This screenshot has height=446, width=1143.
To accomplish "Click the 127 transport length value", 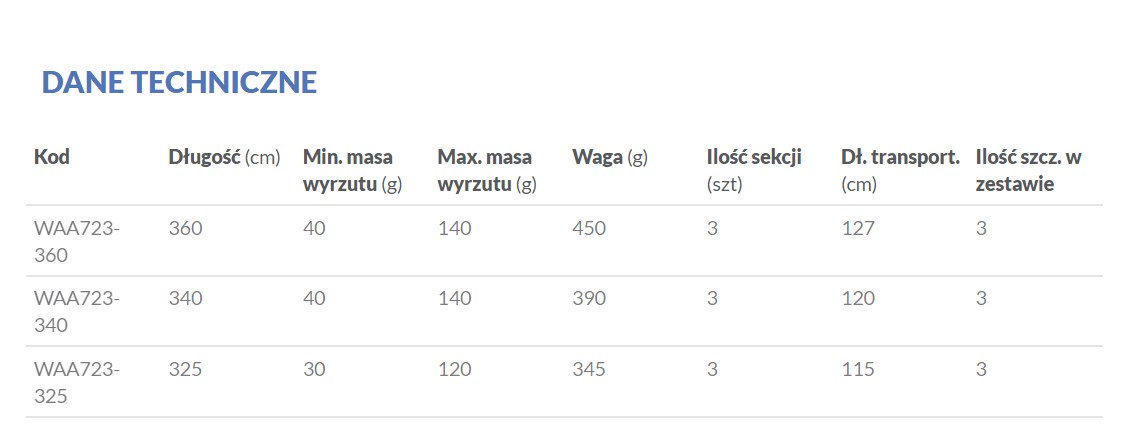I will (x=858, y=228).
